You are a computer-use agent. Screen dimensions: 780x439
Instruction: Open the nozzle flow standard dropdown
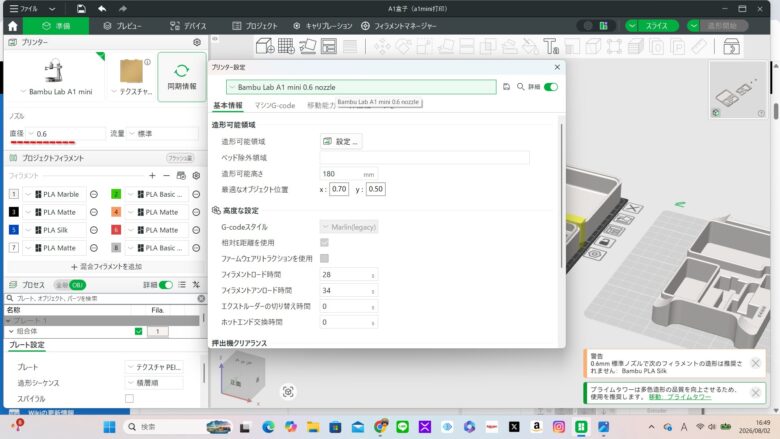pyautogui.click(x=163, y=134)
